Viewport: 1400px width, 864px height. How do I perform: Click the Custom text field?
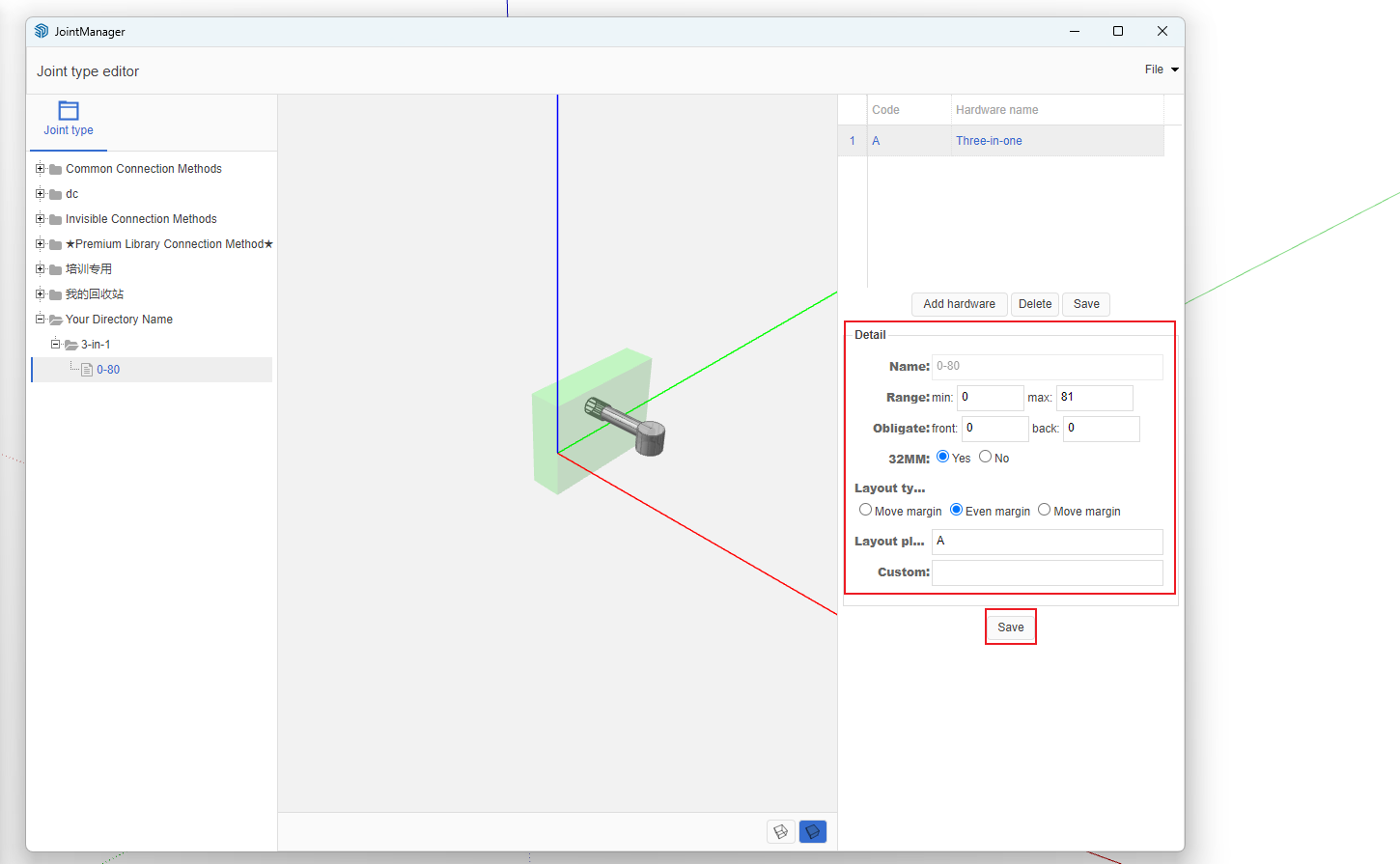click(x=1047, y=572)
